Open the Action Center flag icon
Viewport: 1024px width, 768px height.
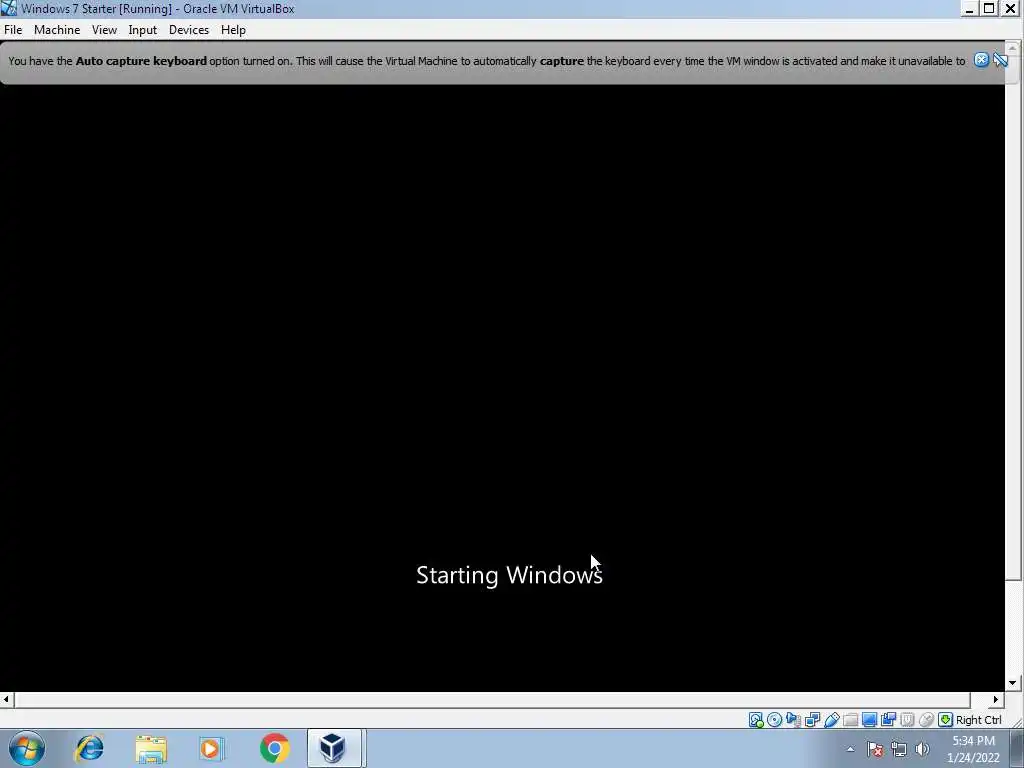[875, 749]
